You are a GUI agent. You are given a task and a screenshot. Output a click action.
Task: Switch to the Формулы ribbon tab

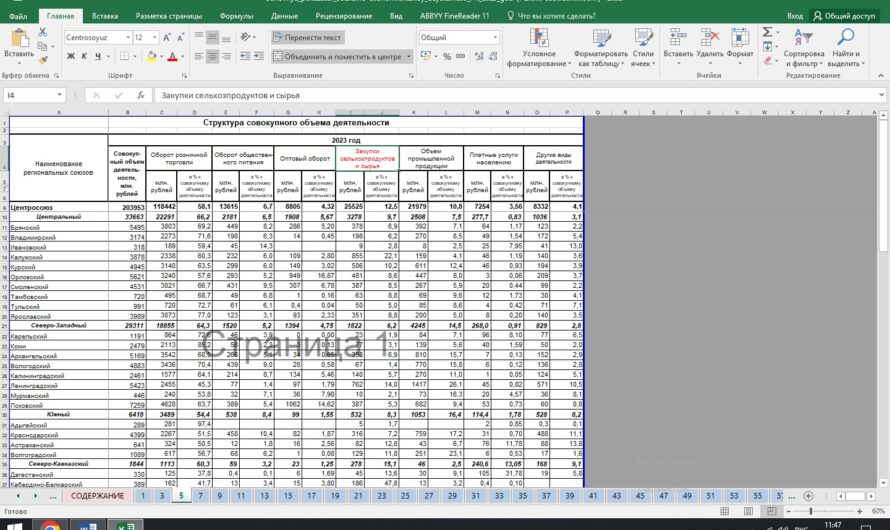(x=236, y=16)
